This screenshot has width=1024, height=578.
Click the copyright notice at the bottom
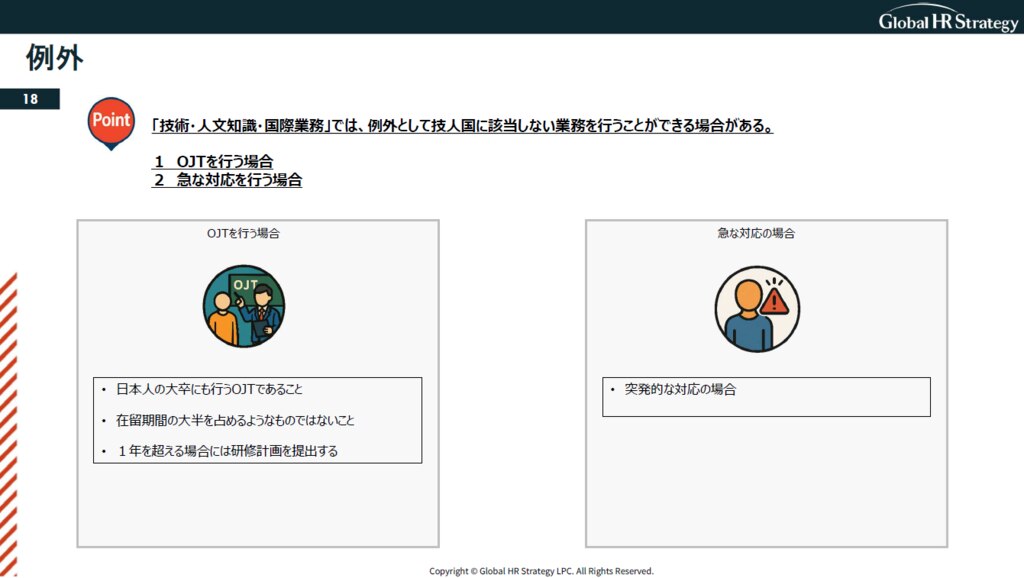pyautogui.click(x=541, y=571)
